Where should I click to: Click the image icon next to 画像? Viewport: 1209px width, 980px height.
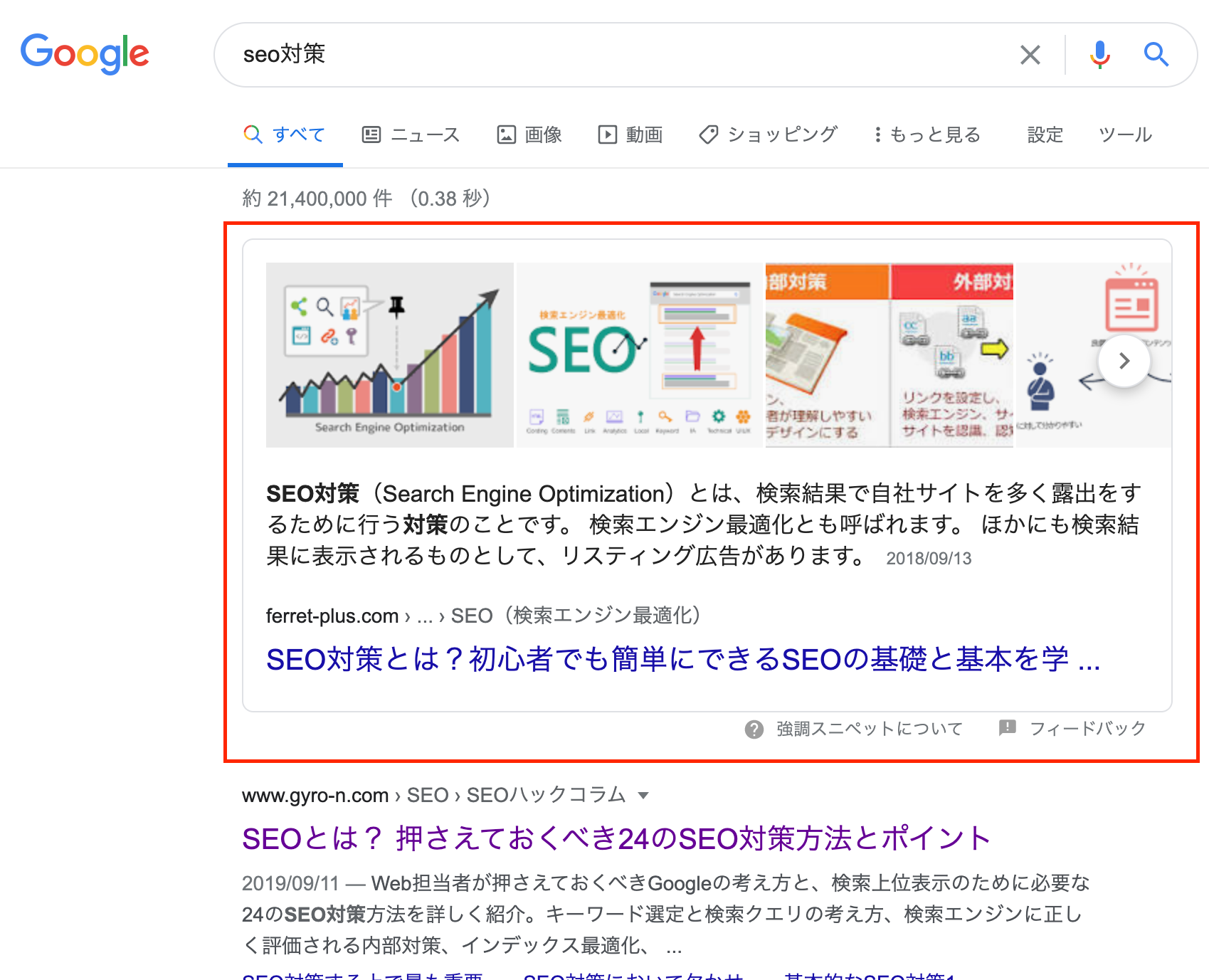507,135
